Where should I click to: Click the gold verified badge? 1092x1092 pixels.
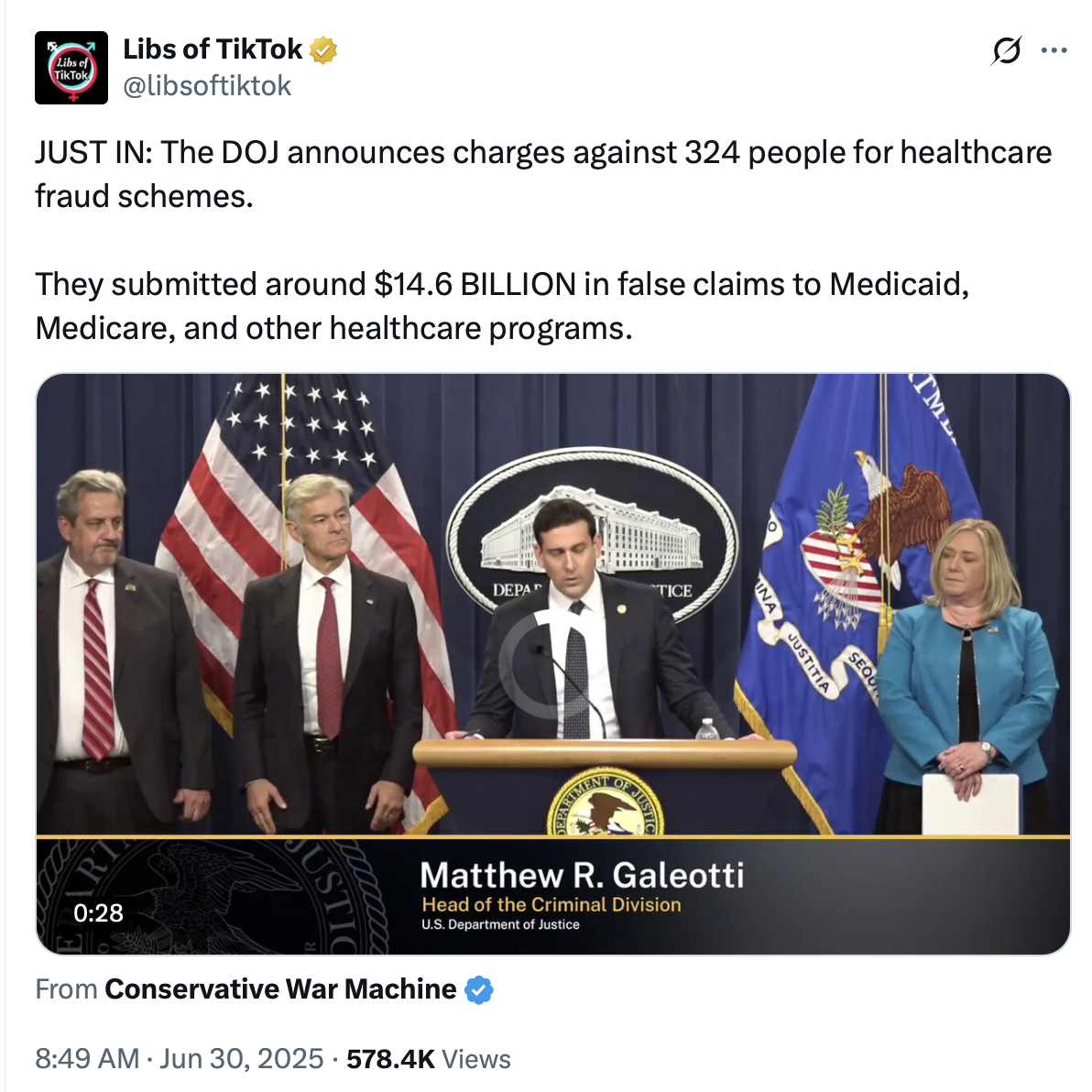[x=323, y=50]
